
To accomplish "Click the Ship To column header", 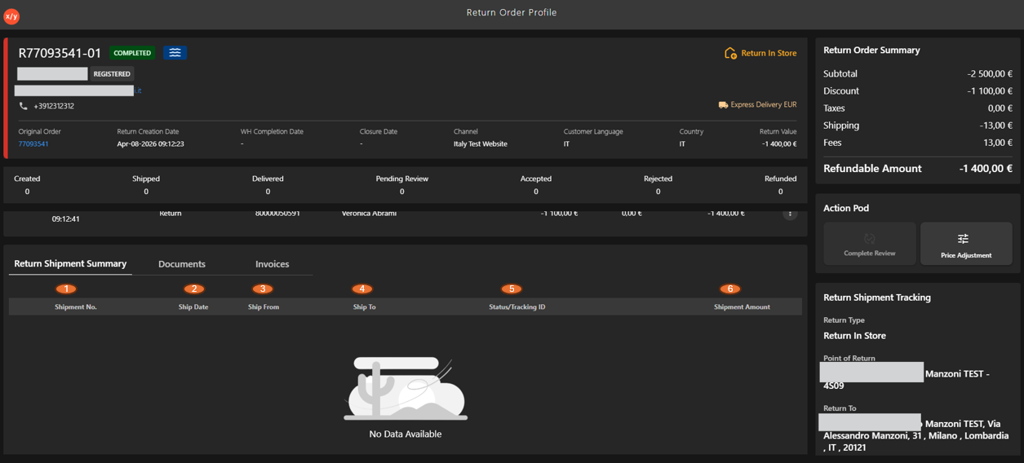I will pos(364,307).
